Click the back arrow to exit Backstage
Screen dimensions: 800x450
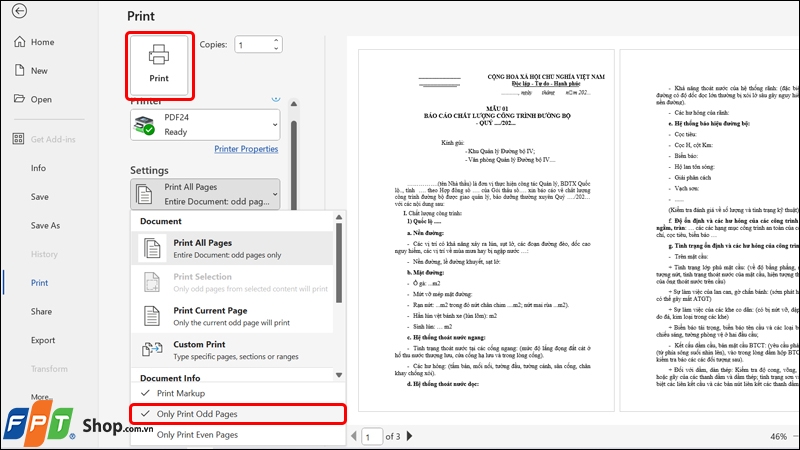[x=19, y=11]
